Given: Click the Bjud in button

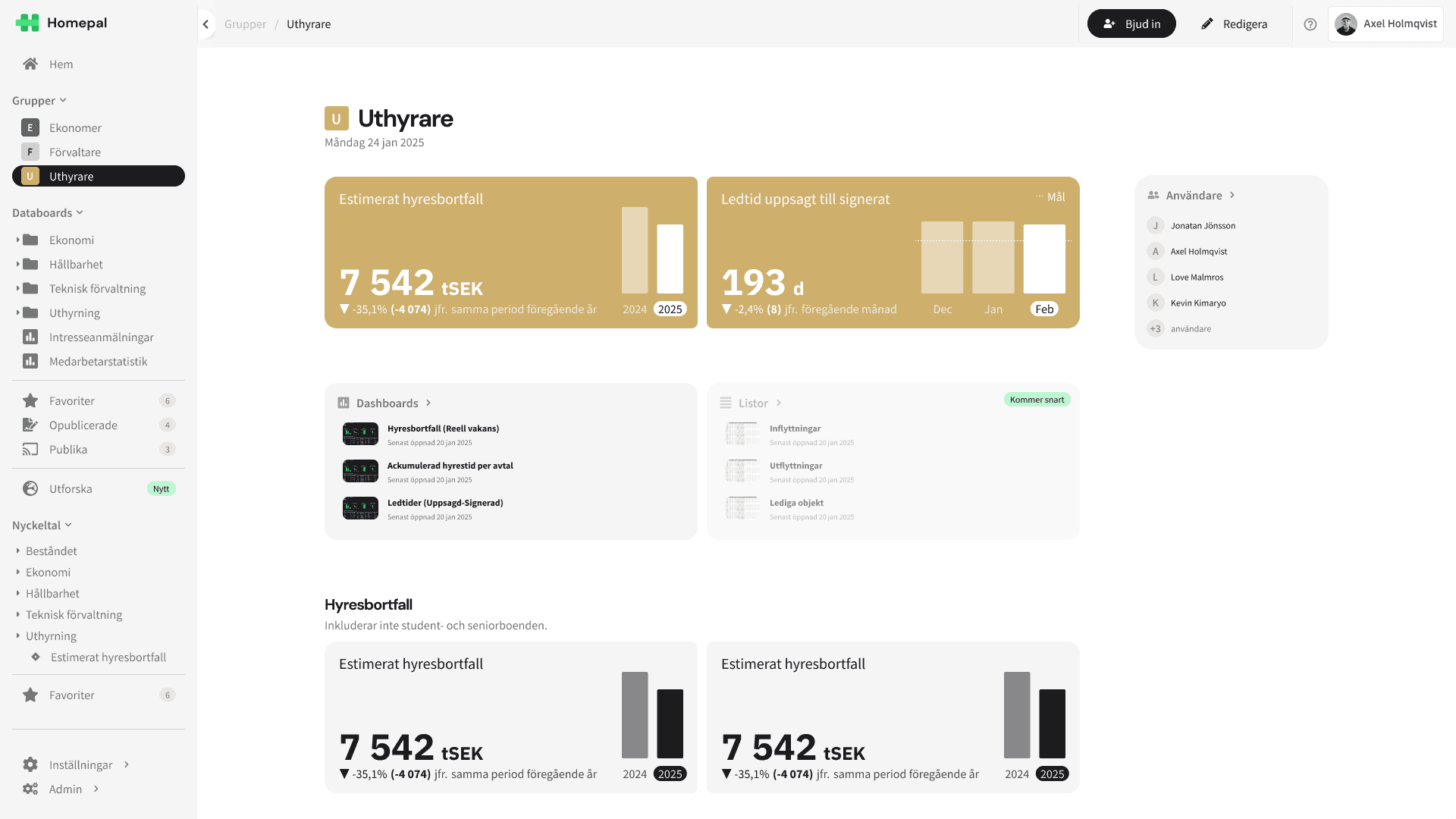Looking at the screenshot, I should (x=1131, y=24).
